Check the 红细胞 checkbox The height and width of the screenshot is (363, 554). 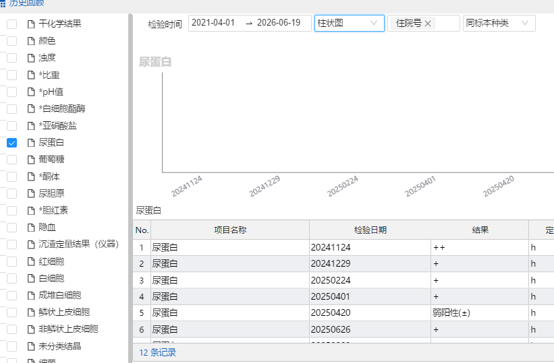coord(12,262)
